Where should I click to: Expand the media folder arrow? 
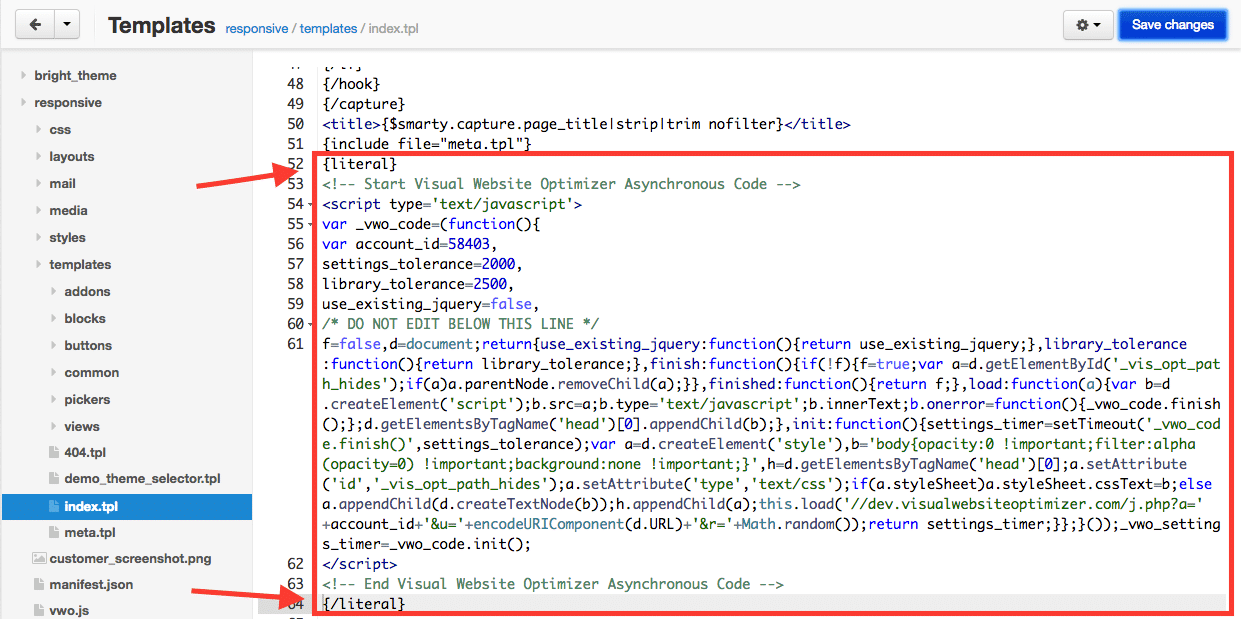click(38, 211)
